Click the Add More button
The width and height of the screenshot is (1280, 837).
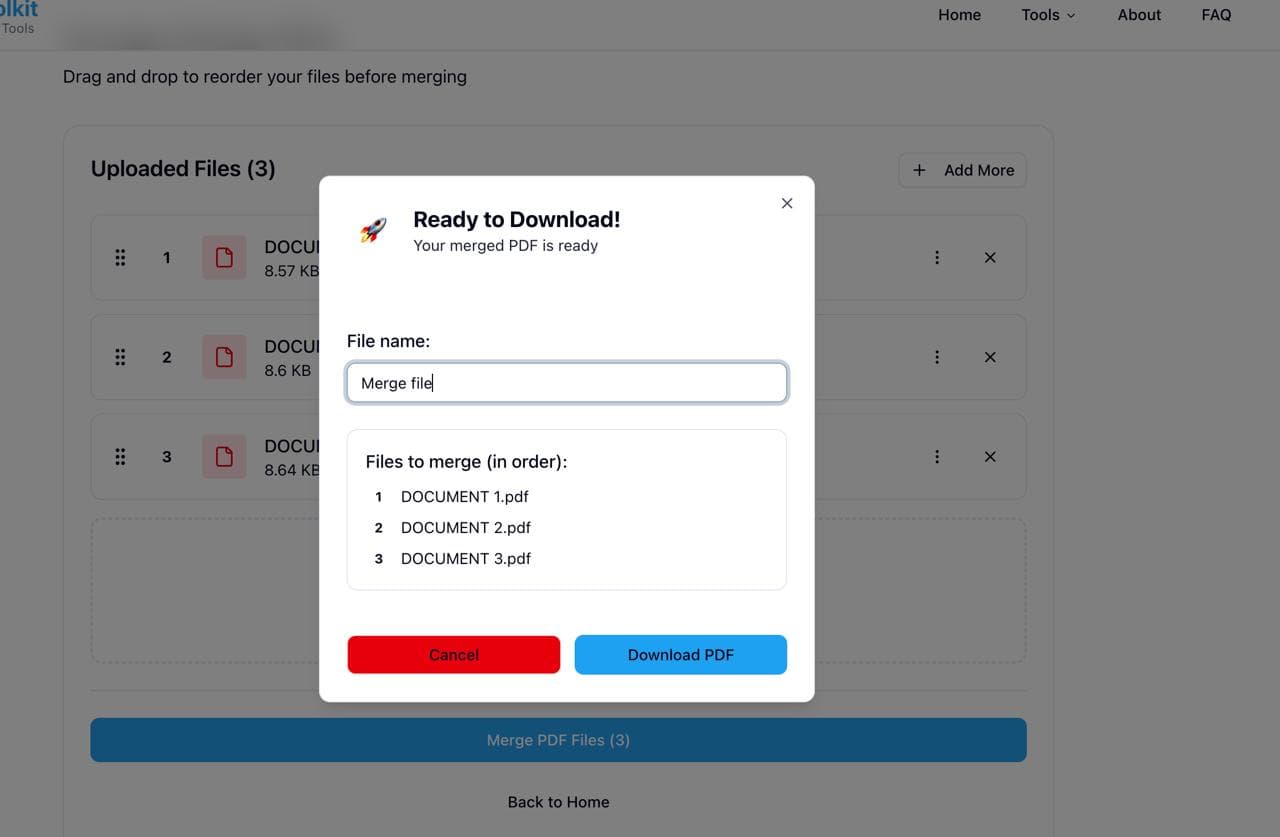point(962,170)
